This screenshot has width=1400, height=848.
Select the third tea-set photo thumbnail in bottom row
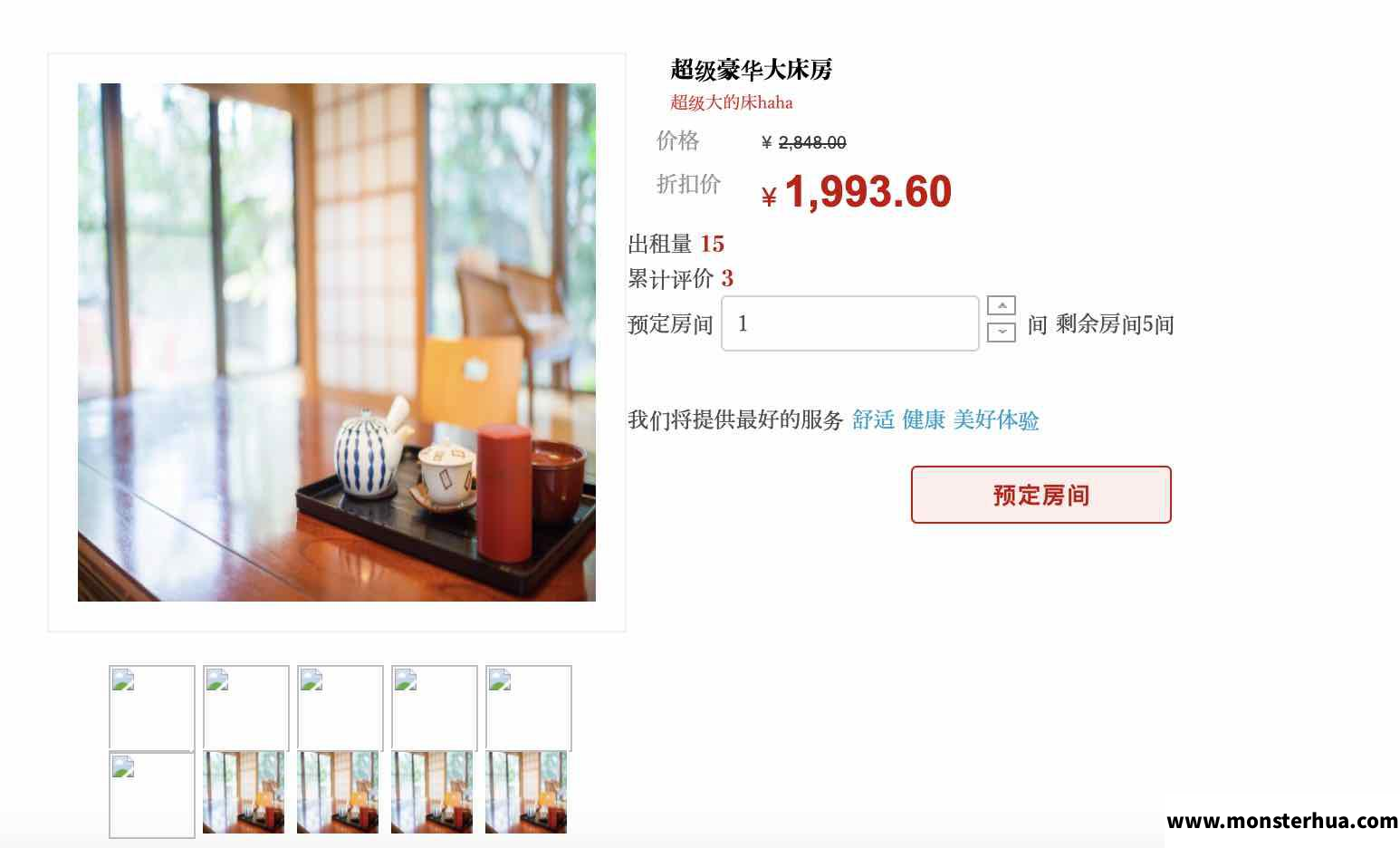tap(432, 792)
